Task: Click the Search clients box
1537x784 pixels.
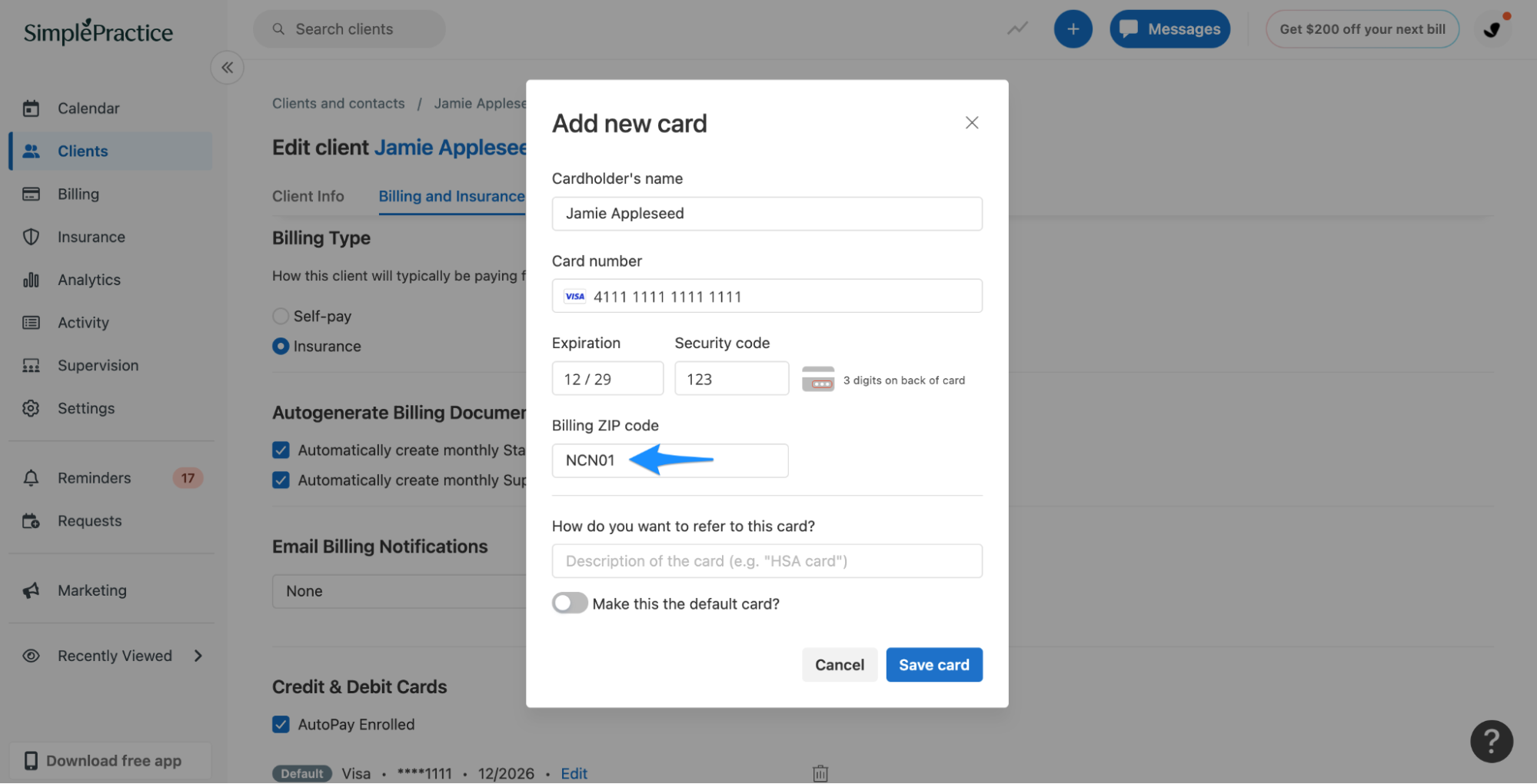Action: [x=349, y=29]
